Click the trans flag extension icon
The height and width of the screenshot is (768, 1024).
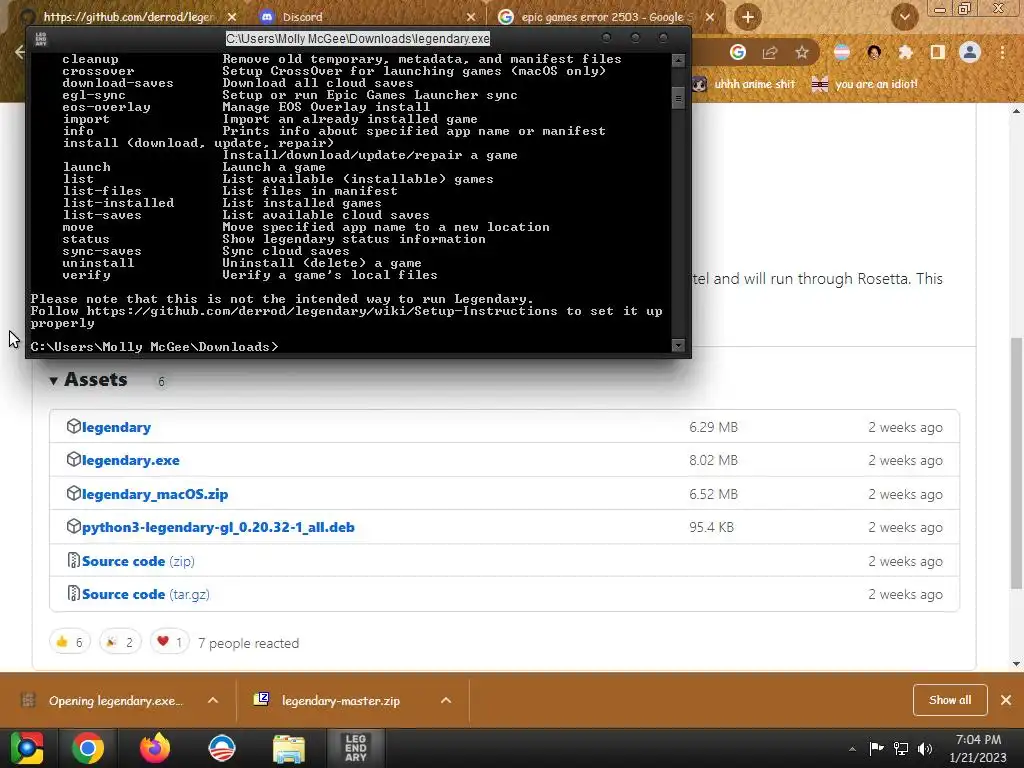[x=842, y=52]
